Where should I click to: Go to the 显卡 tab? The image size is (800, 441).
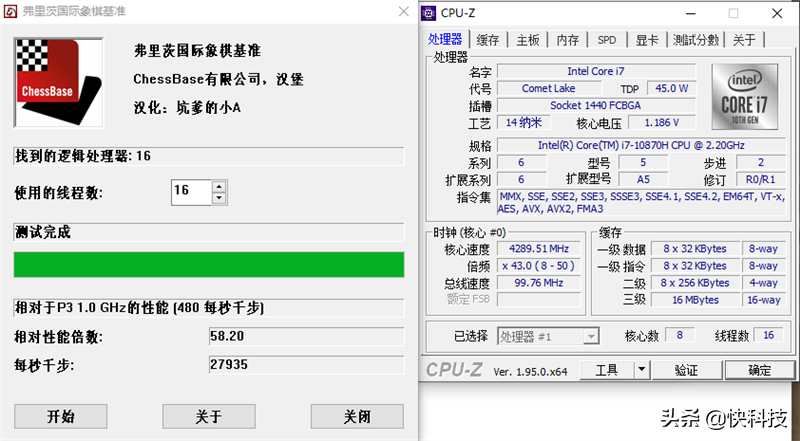click(647, 40)
